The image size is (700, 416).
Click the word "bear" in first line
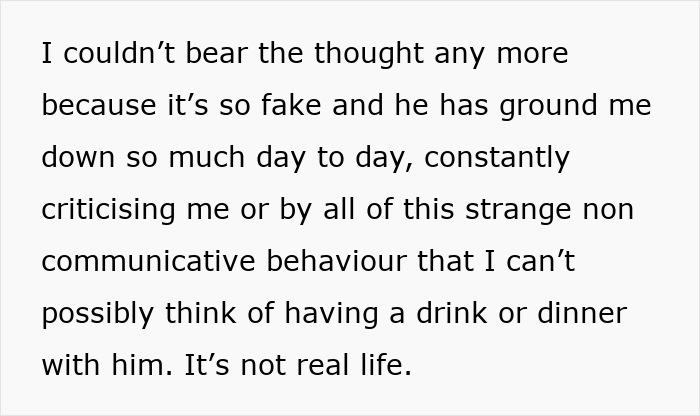pyautogui.click(x=216, y=53)
